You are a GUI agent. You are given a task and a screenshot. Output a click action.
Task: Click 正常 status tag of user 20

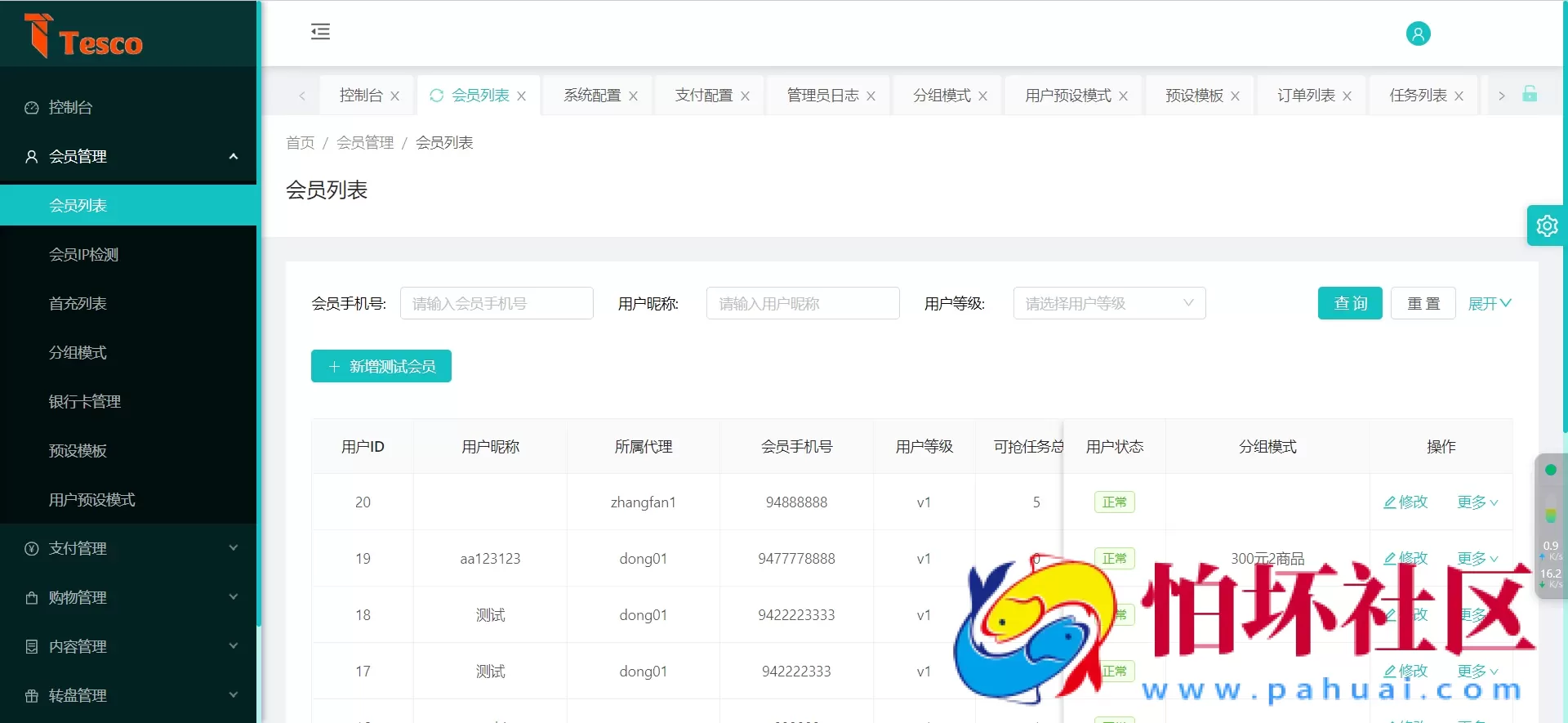coord(1114,502)
